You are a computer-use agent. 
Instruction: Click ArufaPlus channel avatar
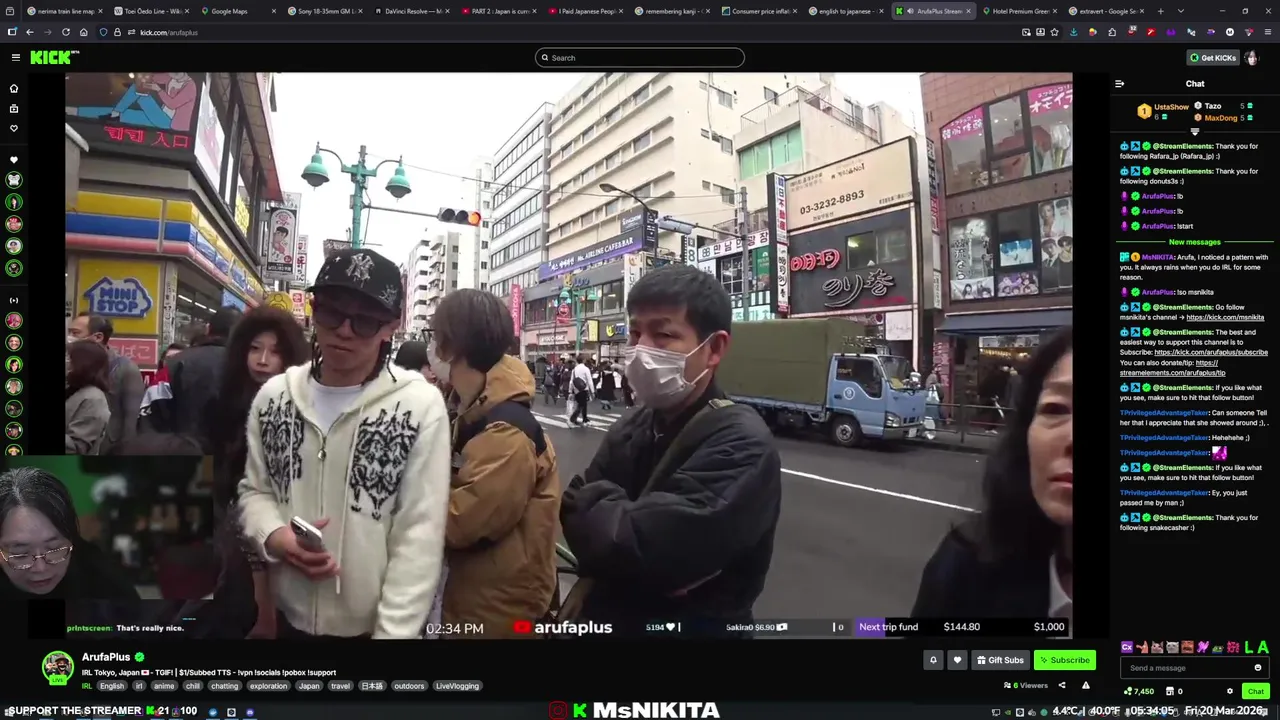pyautogui.click(x=57, y=667)
